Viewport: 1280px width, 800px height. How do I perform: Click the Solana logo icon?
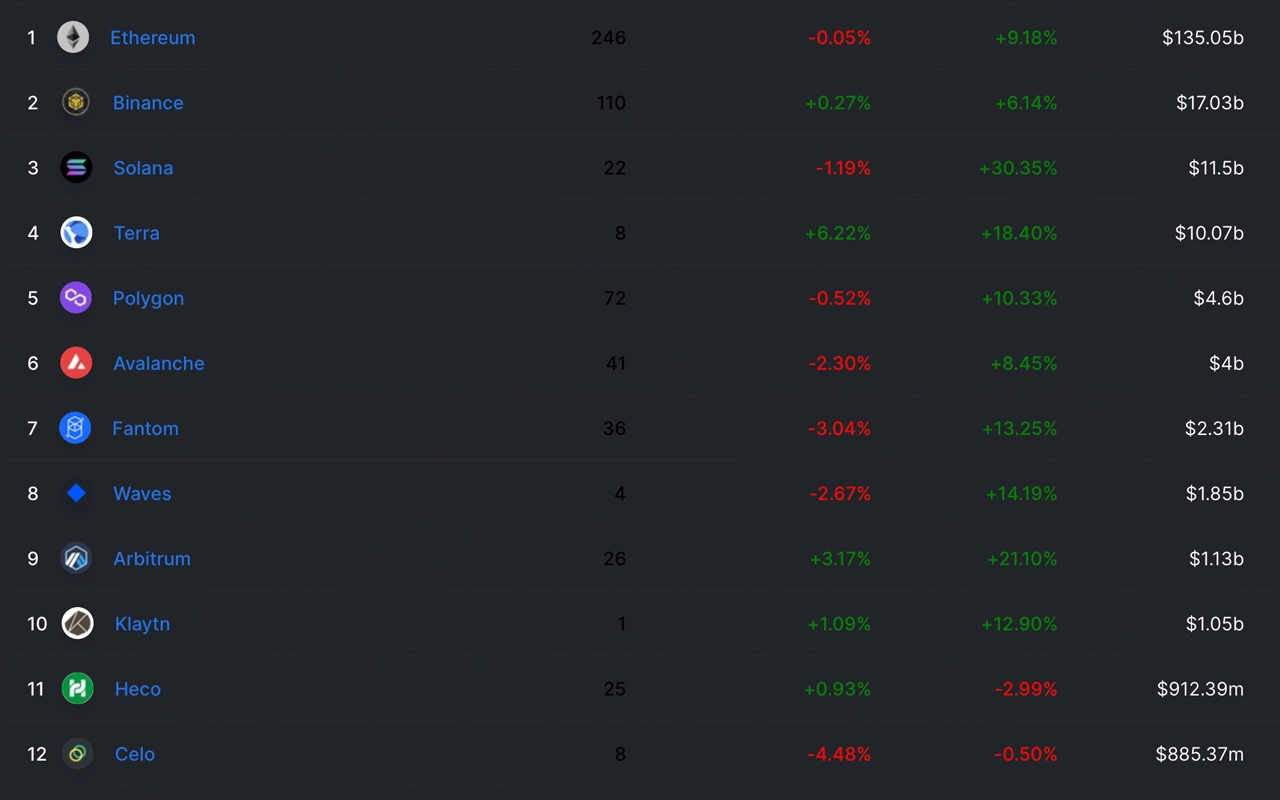pos(76,167)
